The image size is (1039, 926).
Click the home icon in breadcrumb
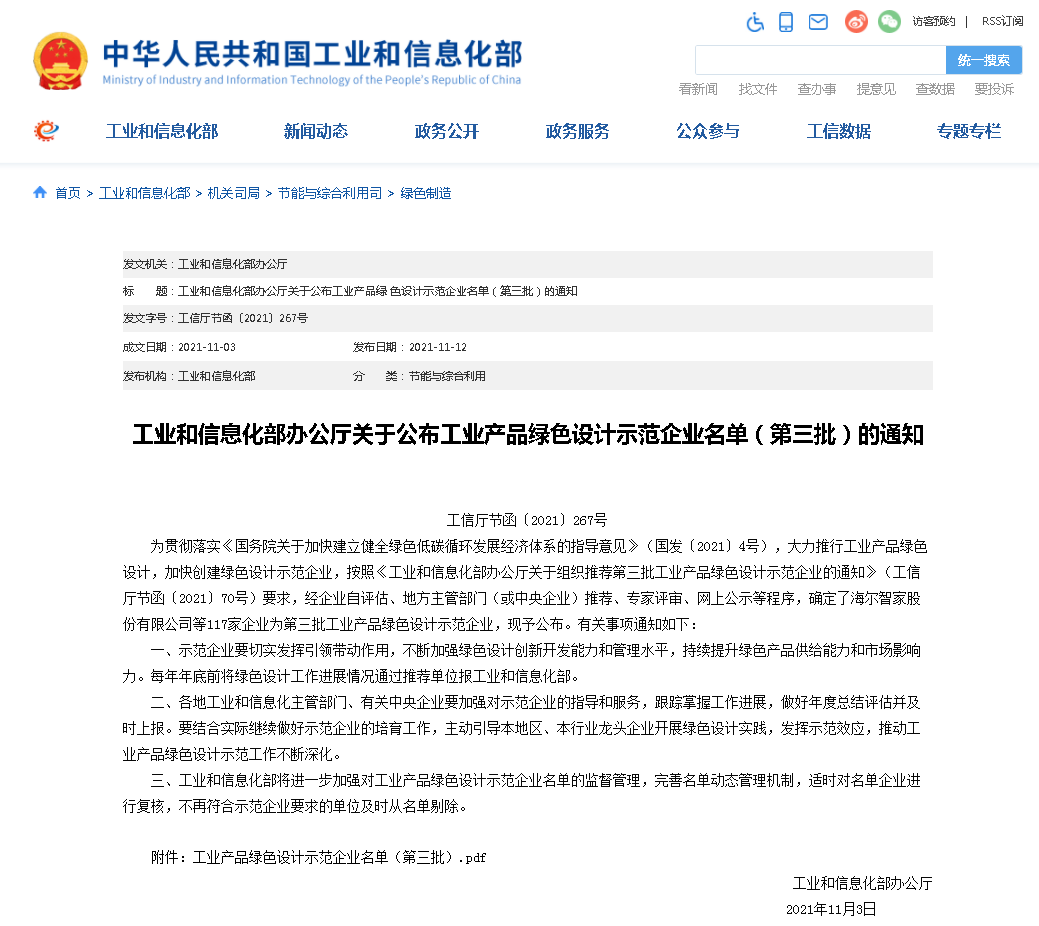(x=40, y=192)
